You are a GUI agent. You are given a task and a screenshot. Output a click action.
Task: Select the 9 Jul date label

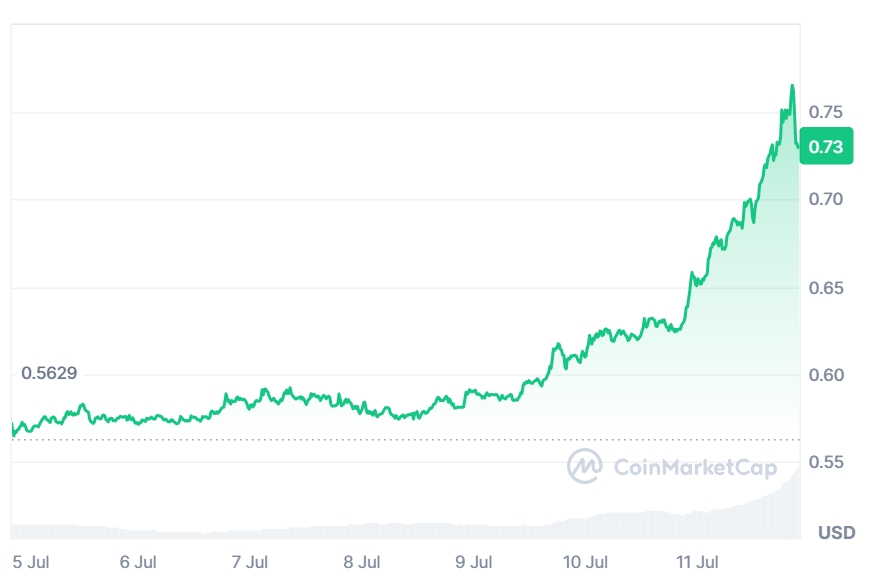474,561
